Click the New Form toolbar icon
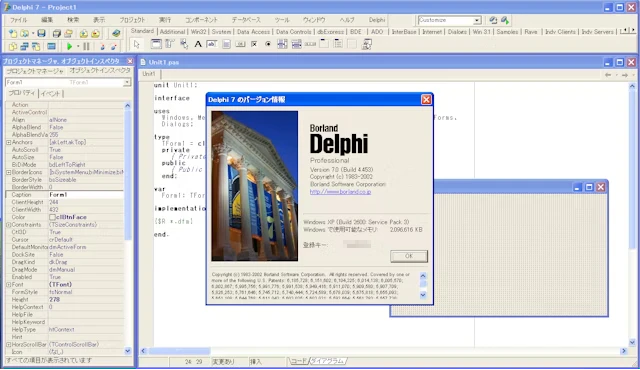This screenshot has width=640, height=370. tap(51, 47)
